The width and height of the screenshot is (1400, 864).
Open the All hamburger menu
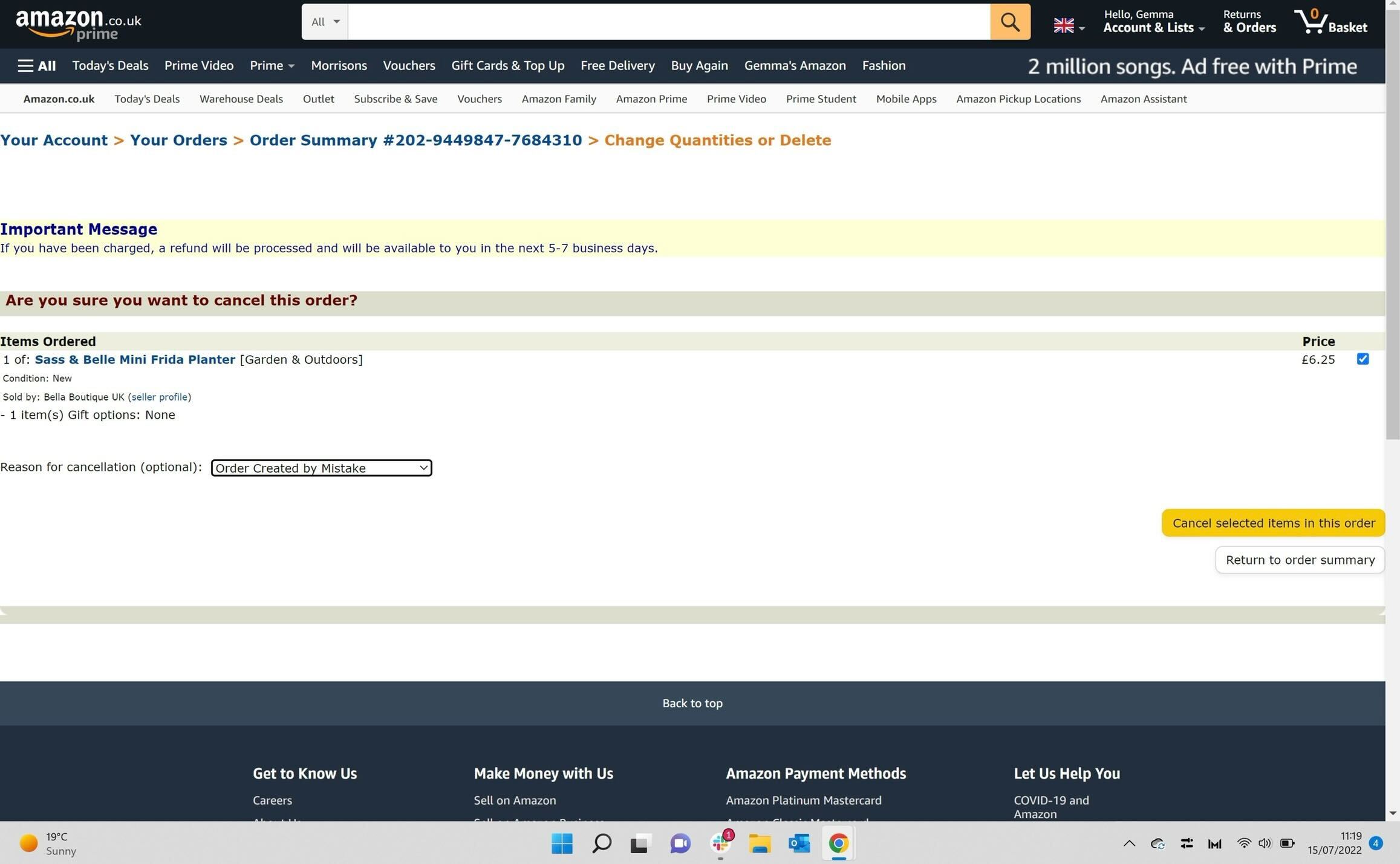(37, 66)
